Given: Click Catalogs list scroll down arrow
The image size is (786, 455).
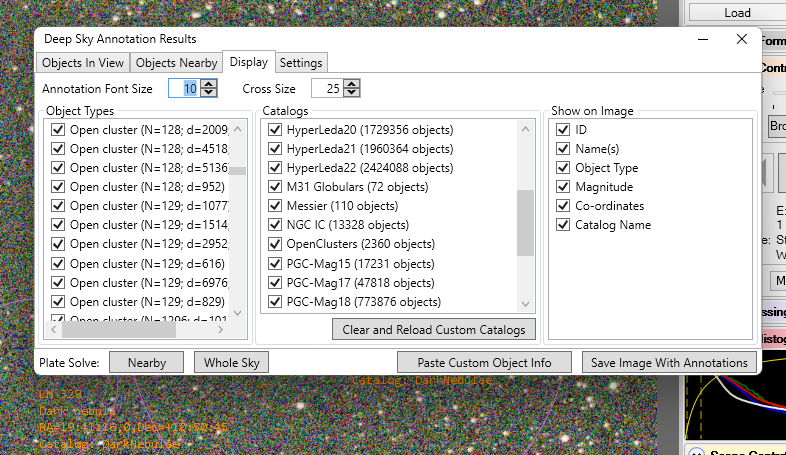Looking at the screenshot, I should 525,304.
